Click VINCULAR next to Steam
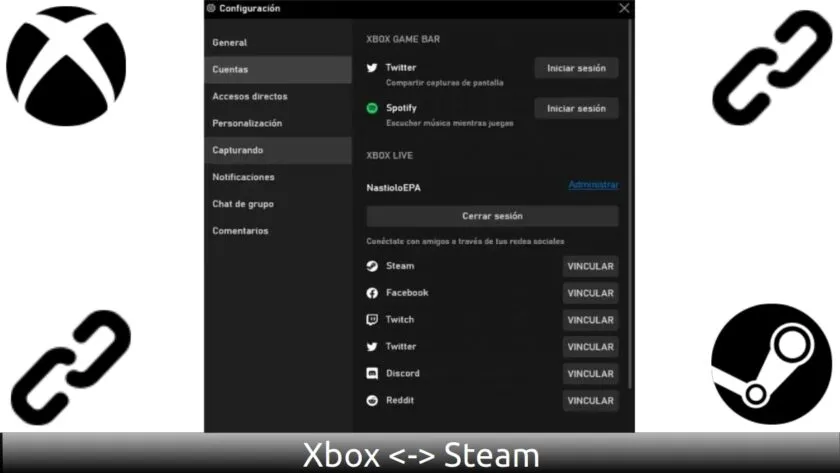 [590, 266]
